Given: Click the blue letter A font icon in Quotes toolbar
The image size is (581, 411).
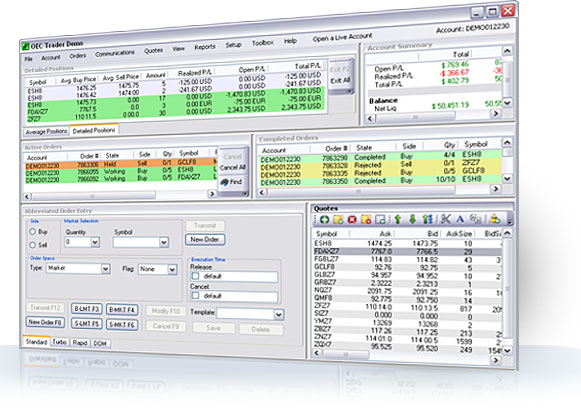Looking at the screenshot, I should click(460, 219).
